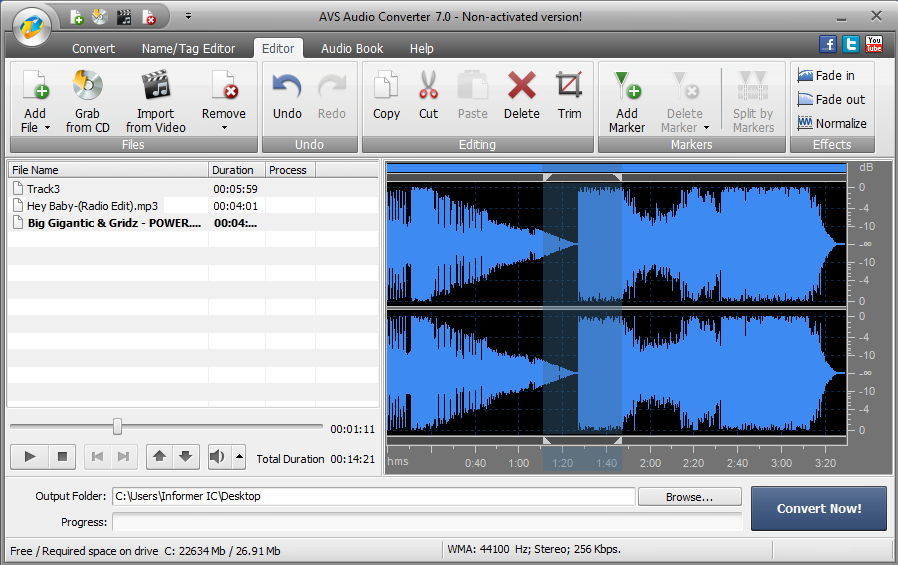This screenshot has width=898, height=565.
Task: Select the Editor tab
Action: pos(278,49)
